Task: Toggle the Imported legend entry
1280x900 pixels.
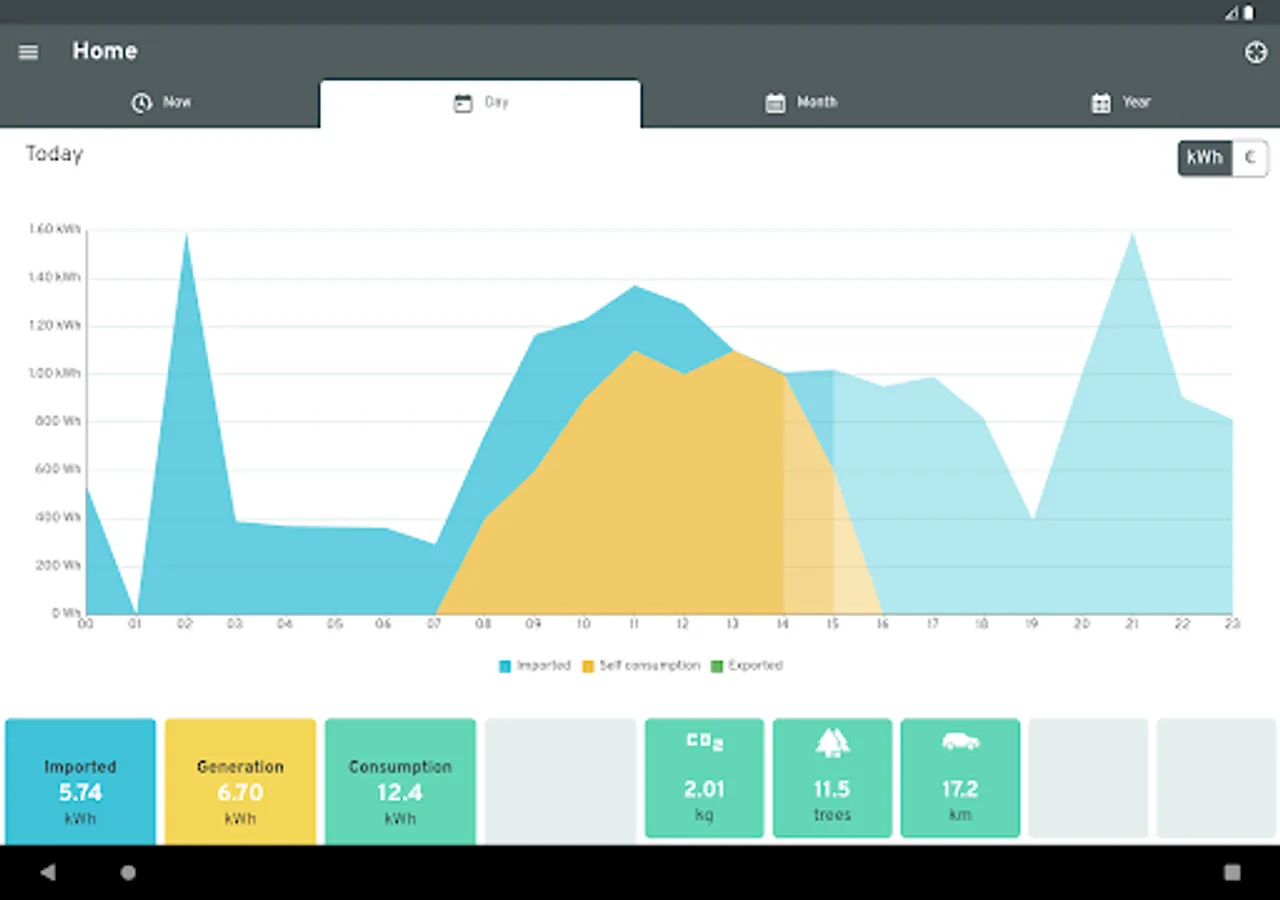Action: coord(535,666)
